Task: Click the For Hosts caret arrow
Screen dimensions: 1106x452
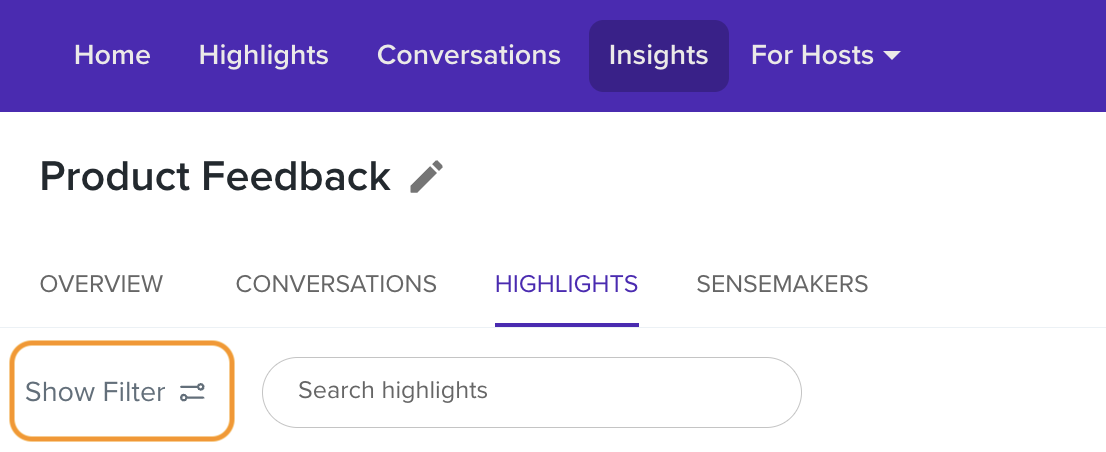Action: [x=892, y=56]
